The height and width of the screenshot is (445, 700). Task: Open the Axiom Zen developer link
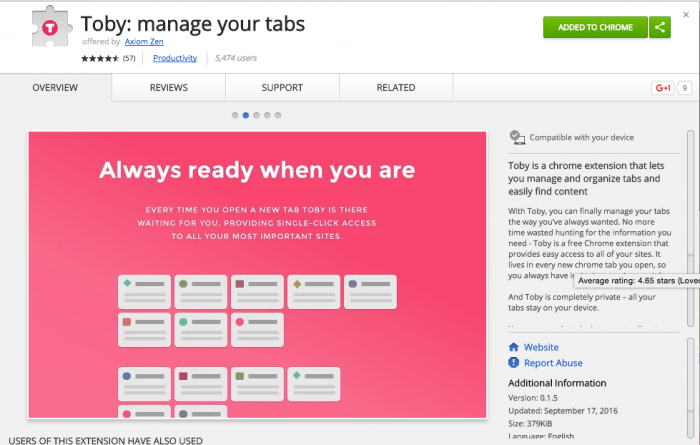pyautogui.click(x=144, y=42)
